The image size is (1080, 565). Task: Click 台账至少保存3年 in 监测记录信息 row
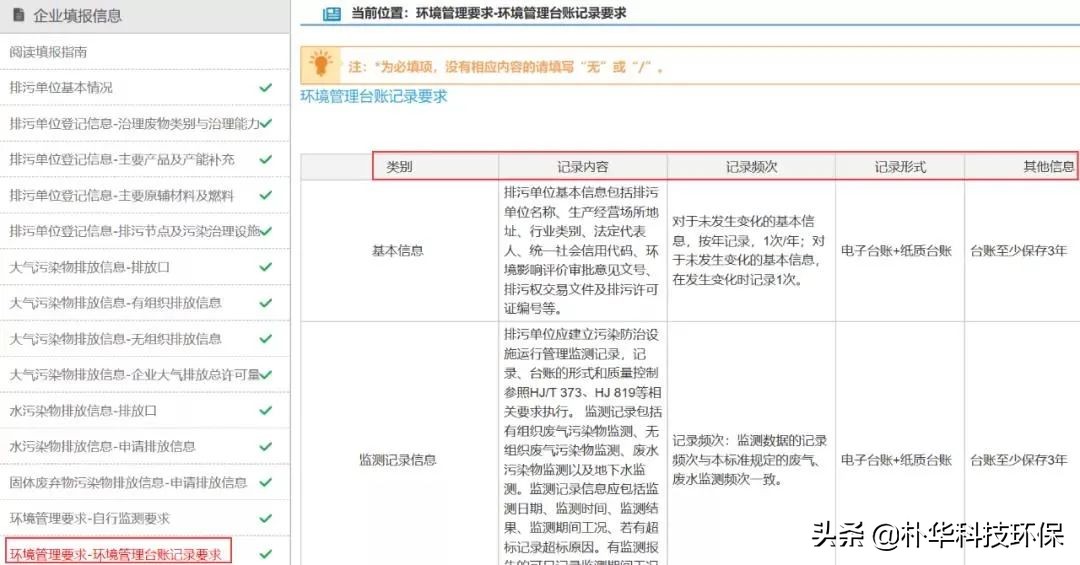tap(1018, 460)
